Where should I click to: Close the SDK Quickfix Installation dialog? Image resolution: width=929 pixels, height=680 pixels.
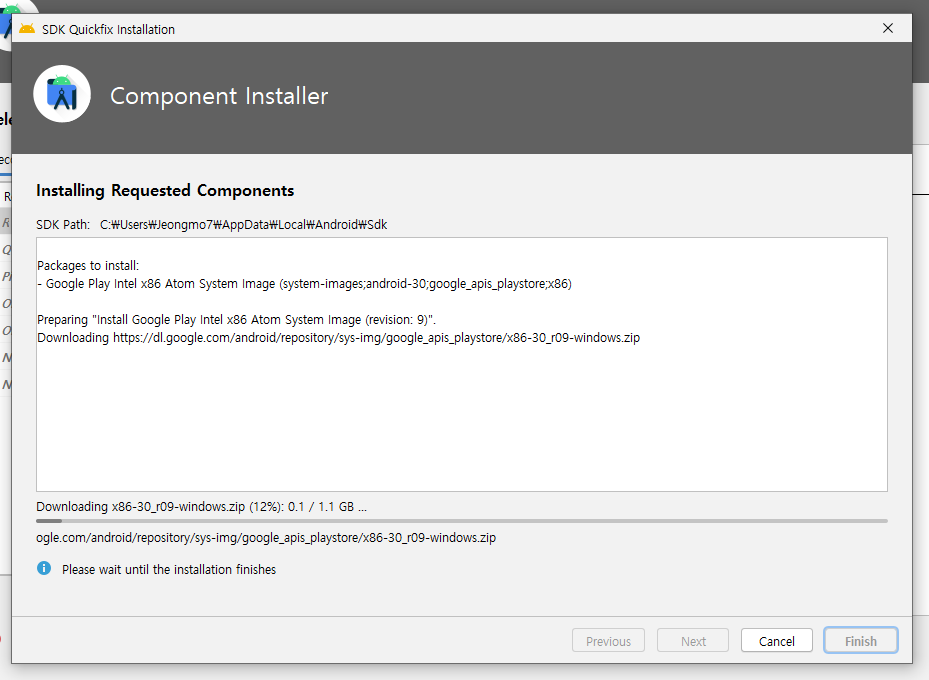[888, 28]
